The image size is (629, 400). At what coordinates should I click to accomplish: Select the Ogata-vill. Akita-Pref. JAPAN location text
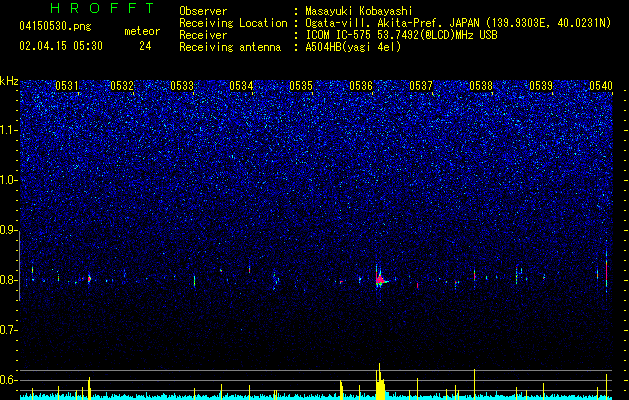(458, 23)
